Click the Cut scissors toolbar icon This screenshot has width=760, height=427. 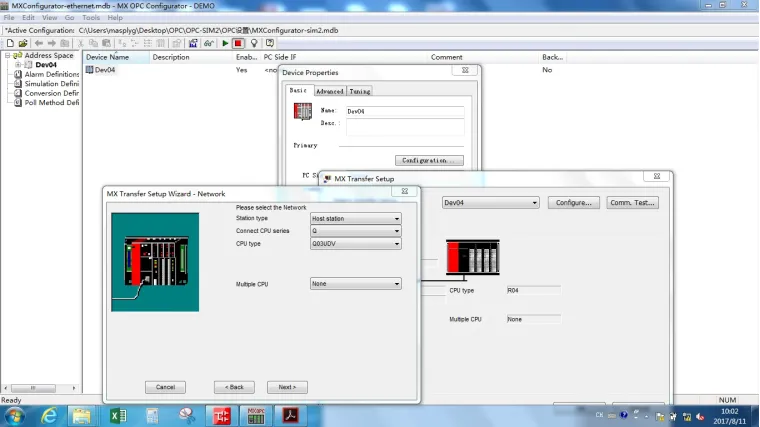tap(80, 43)
